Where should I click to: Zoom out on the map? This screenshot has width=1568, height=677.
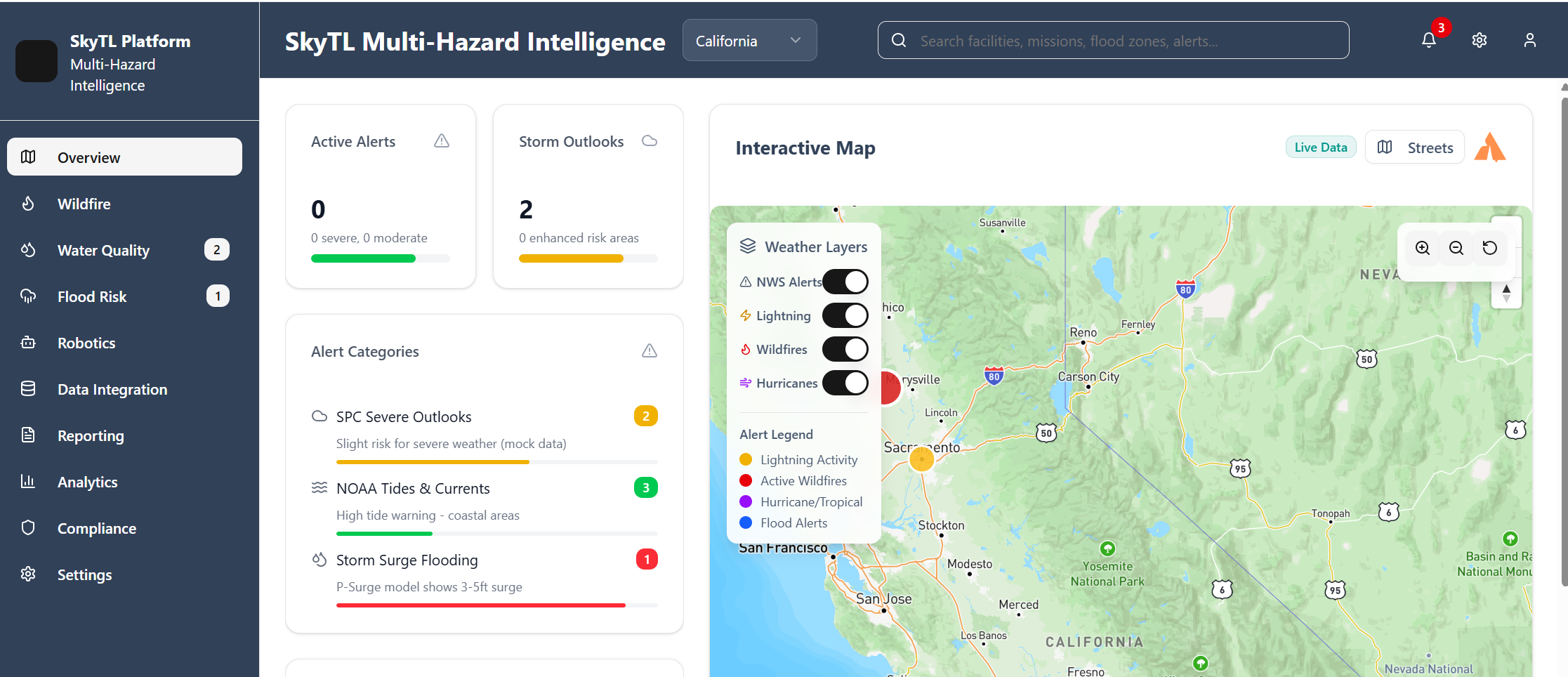point(1456,248)
